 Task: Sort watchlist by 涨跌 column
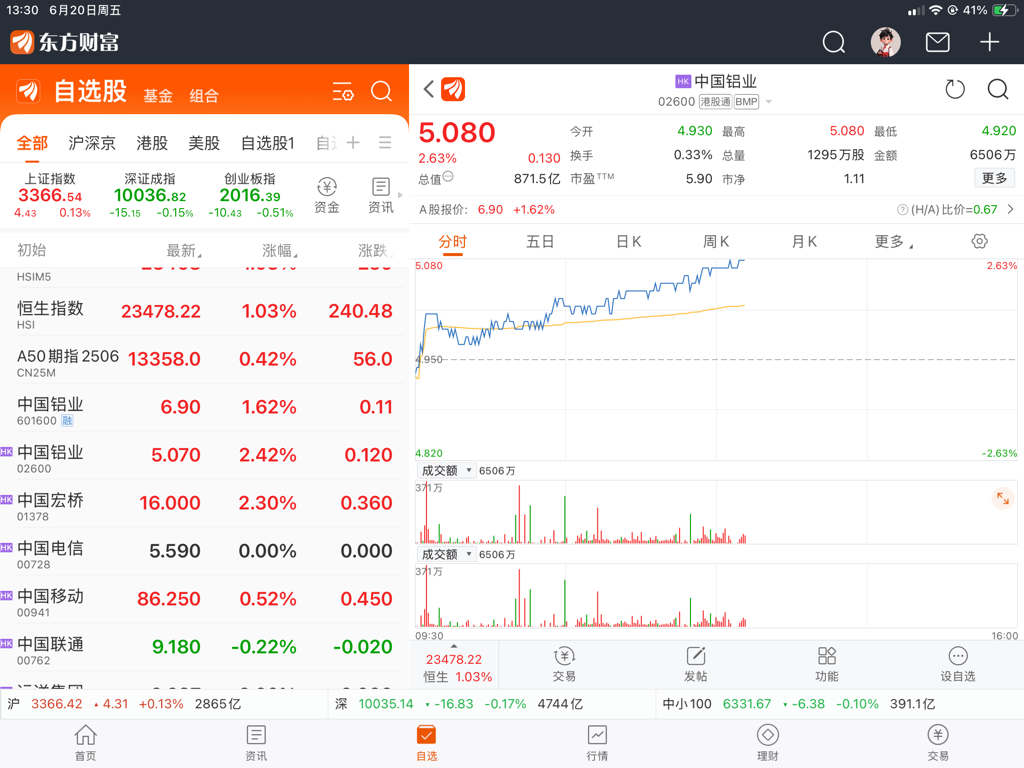(x=375, y=250)
